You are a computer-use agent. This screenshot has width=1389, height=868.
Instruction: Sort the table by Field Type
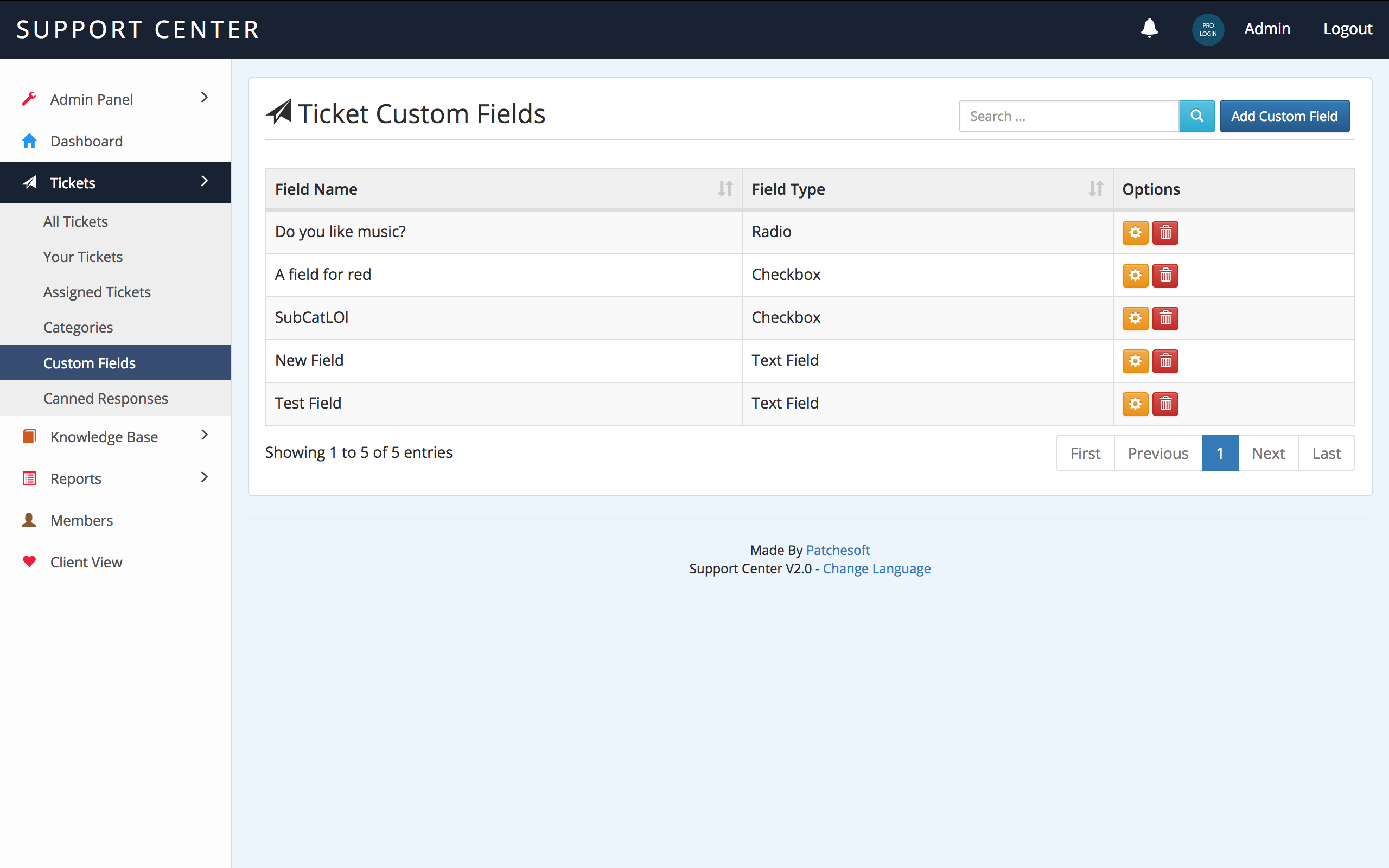(x=1095, y=189)
